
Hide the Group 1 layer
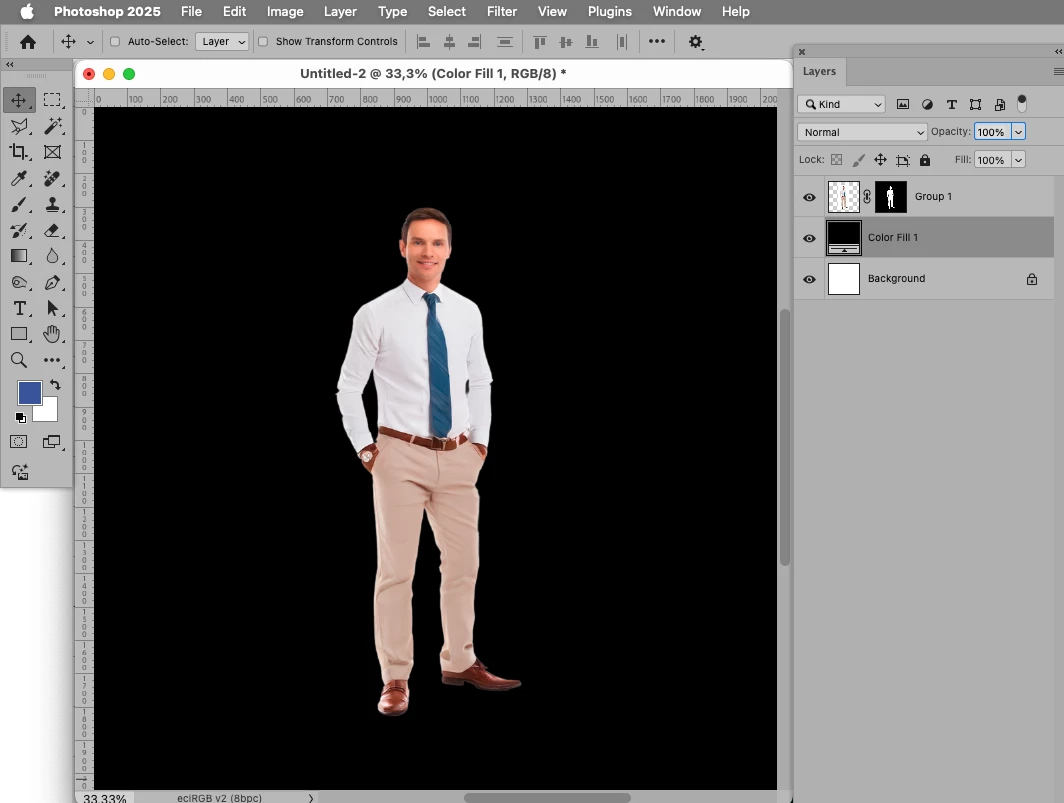pos(809,197)
